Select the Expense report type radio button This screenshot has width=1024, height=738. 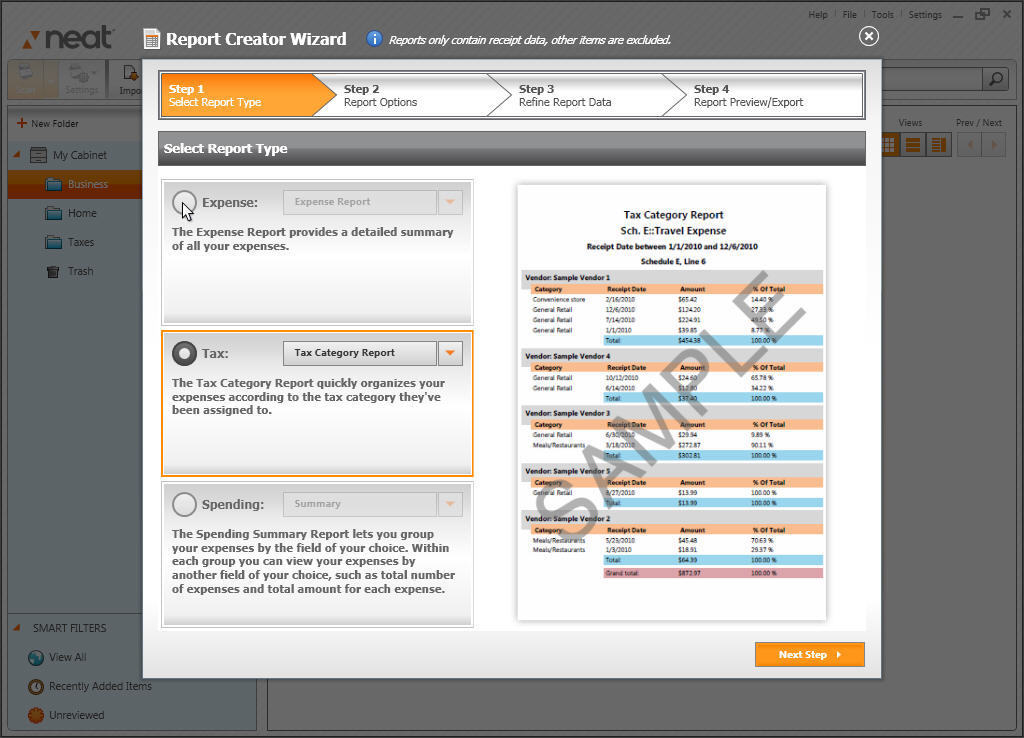[185, 201]
